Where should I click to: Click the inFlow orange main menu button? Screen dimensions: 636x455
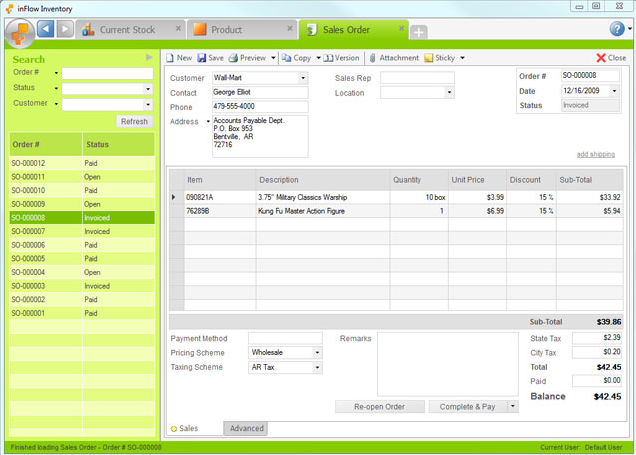(19, 32)
